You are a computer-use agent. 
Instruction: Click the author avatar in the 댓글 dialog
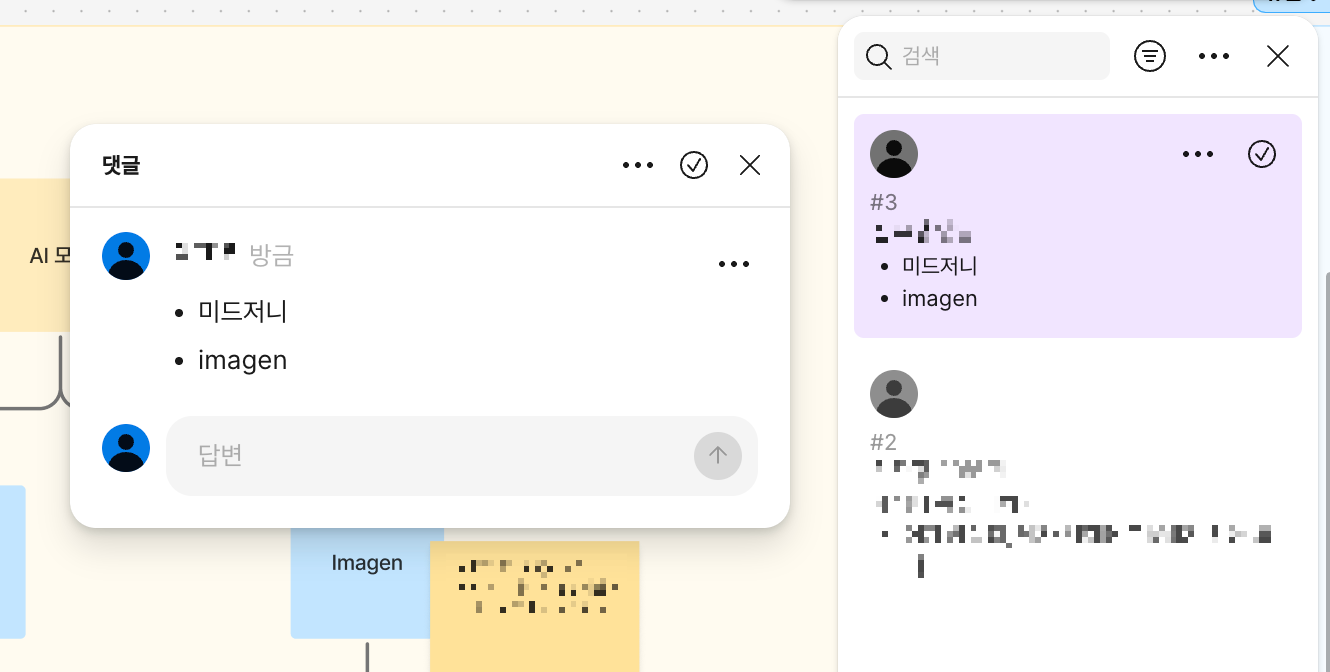point(126,256)
